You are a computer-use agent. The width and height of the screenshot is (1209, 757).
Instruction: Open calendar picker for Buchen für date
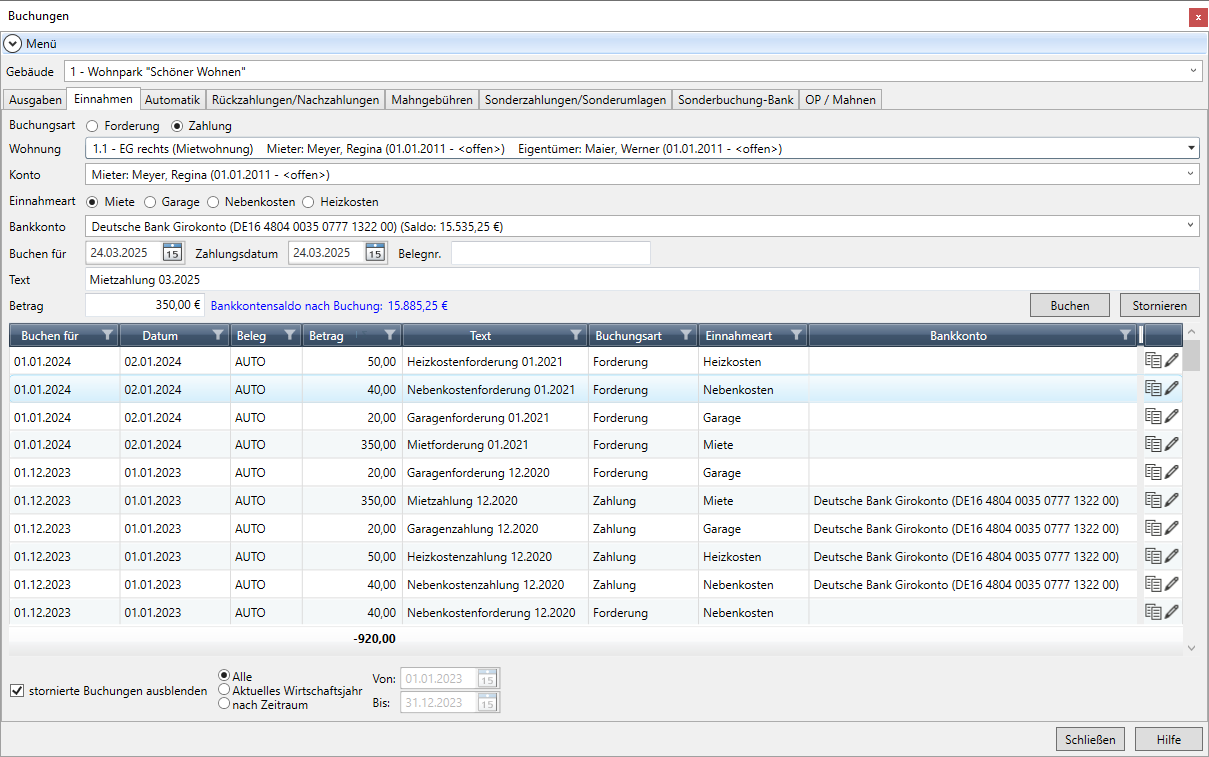pos(172,253)
